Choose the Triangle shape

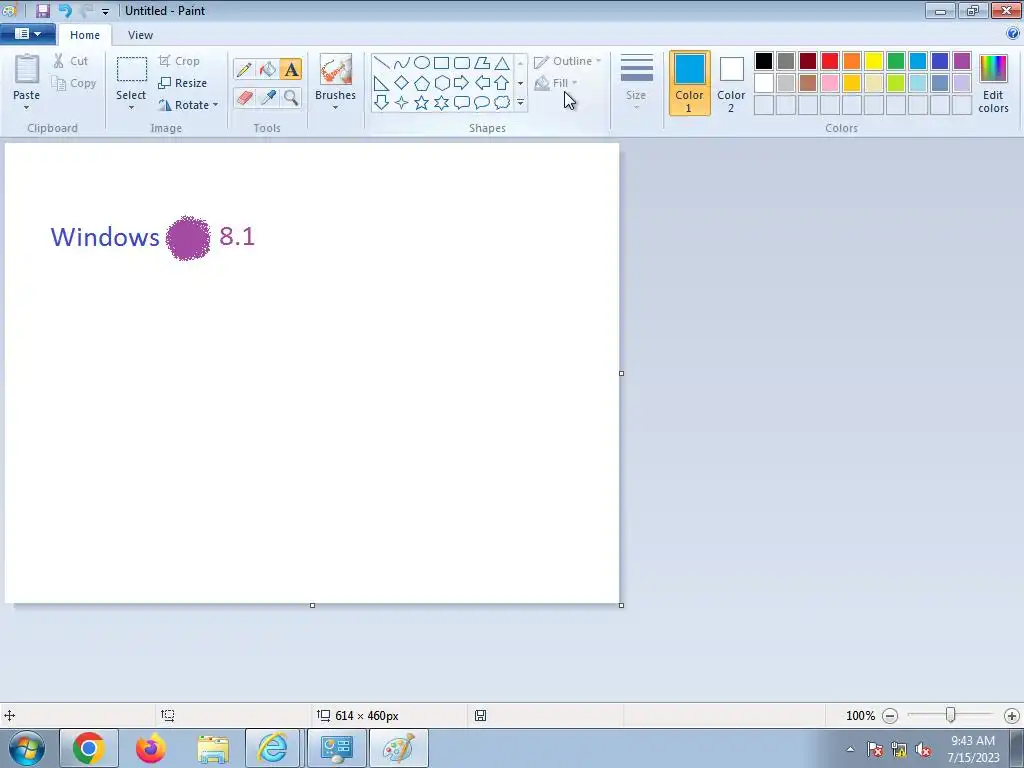click(x=502, y=63)
